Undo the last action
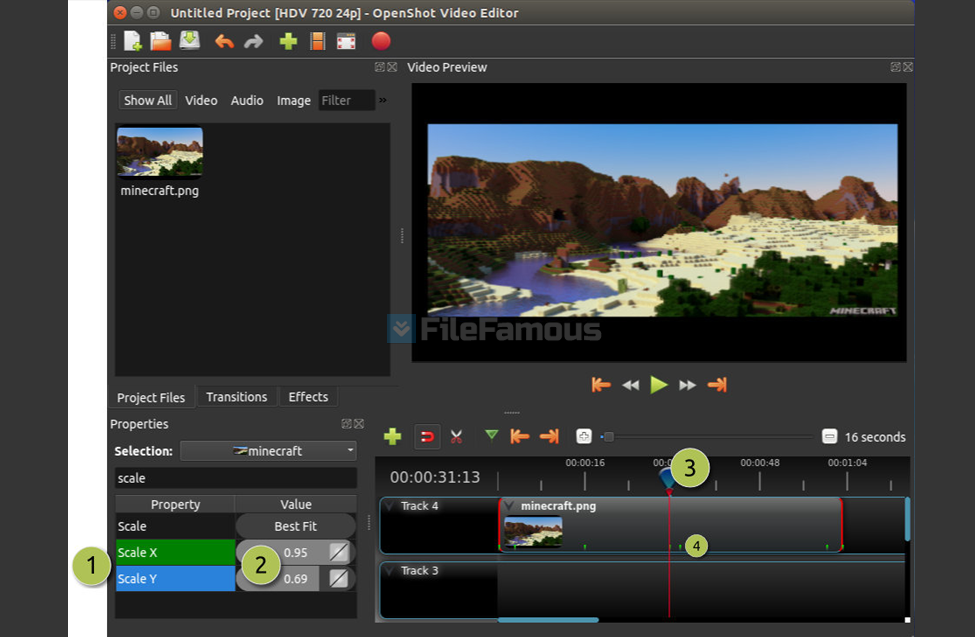Viewport: 975px width, 637px height. tap(224, 42)
